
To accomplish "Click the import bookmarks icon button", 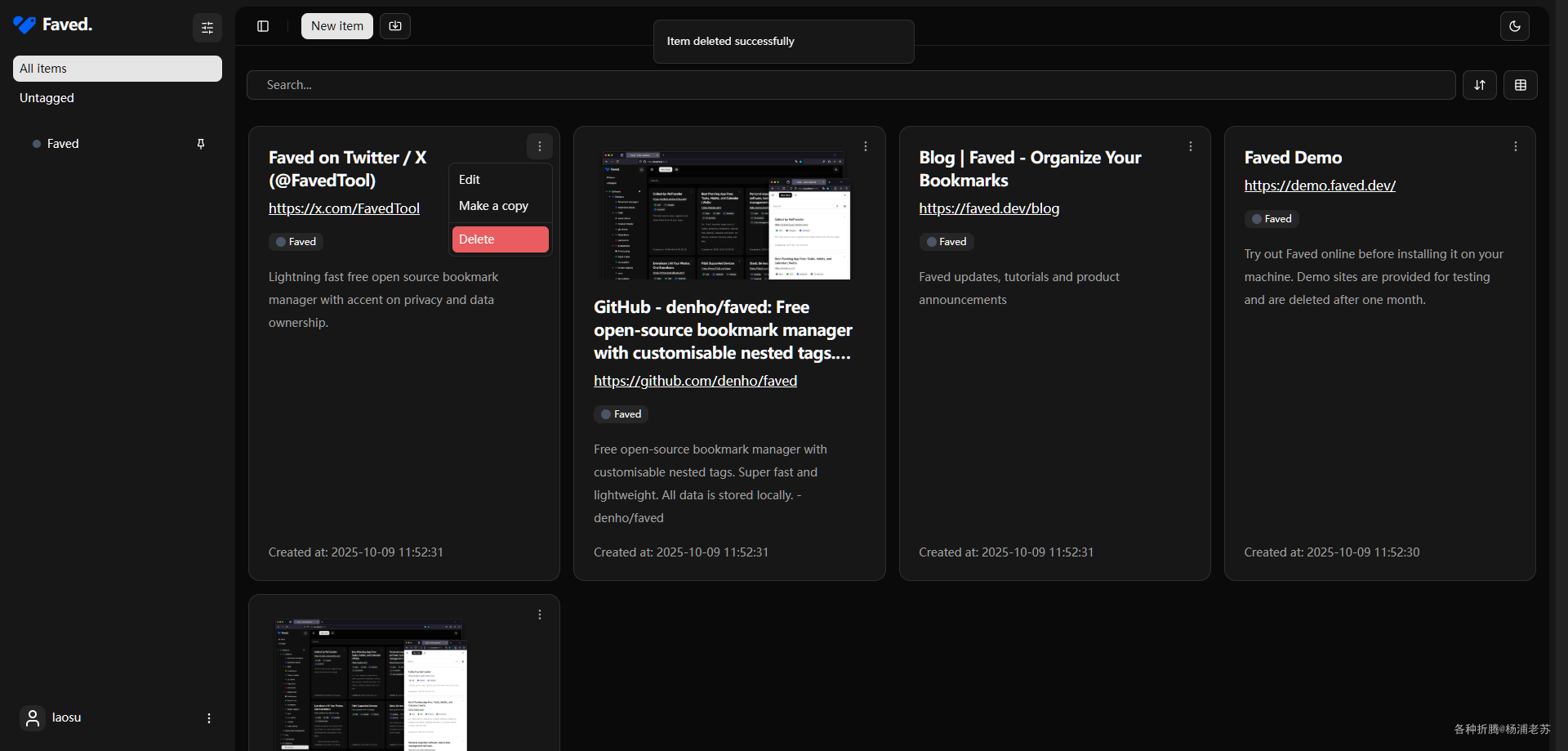I will coord(395,26).
